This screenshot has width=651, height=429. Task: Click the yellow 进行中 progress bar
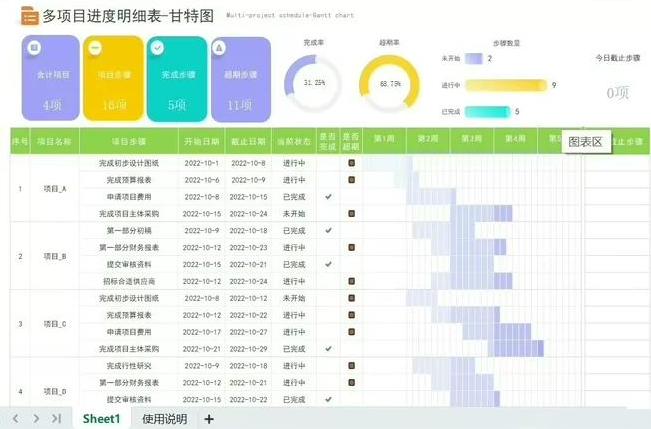tap(505, 85)
